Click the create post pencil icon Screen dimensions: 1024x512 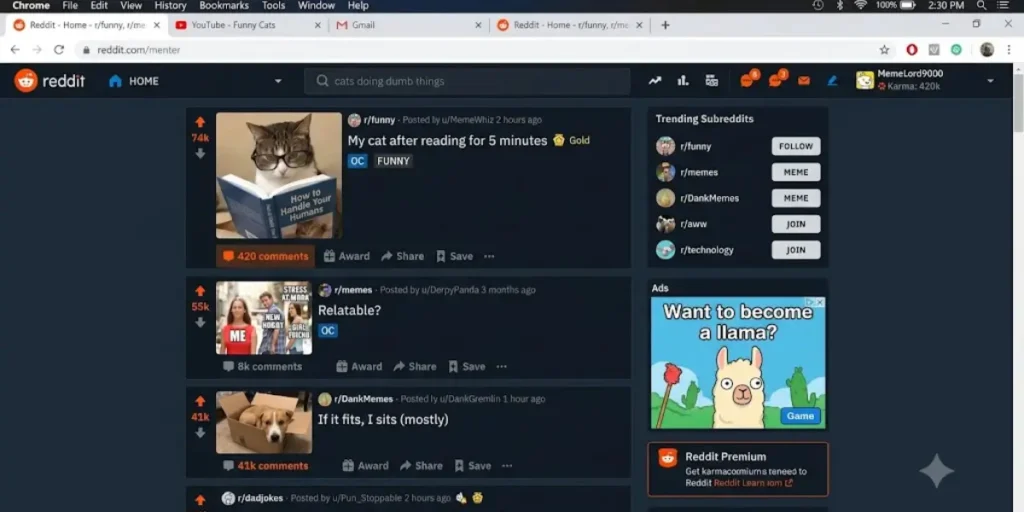(x=832, y=81)
